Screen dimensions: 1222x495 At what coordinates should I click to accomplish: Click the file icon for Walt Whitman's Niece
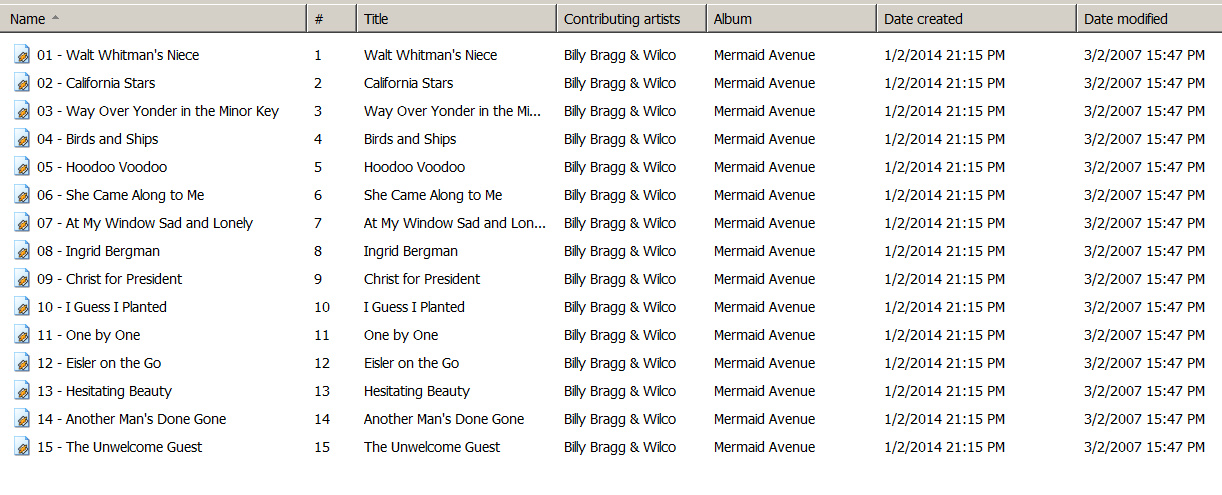tap(22, 55)
